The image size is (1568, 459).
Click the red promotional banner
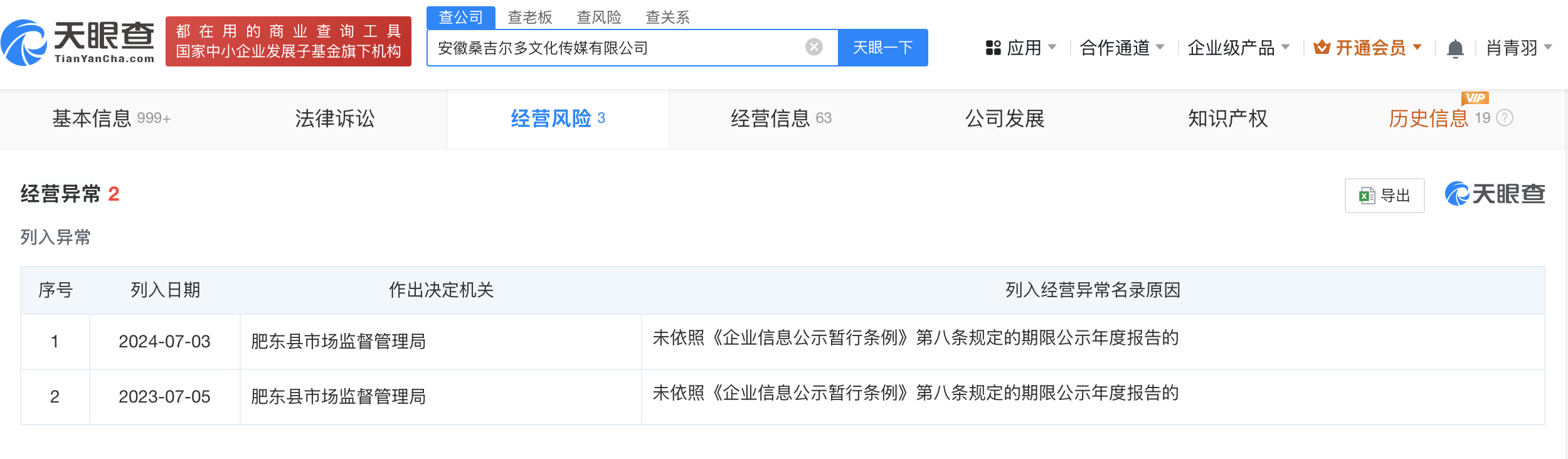289,41
